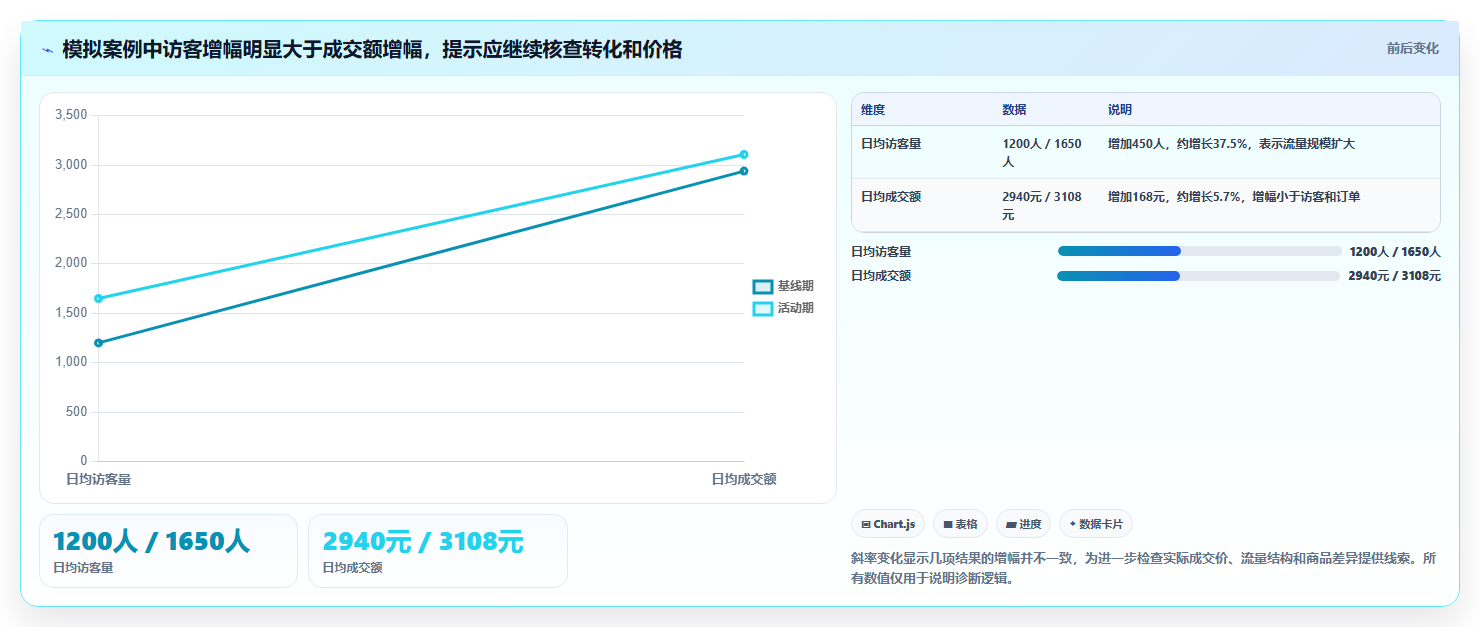The width and height of the screenshot is (1480, 627).
Task: Click the 日均成交额 progress bar
Action: pyautogui.click(x=1199, y=275)
